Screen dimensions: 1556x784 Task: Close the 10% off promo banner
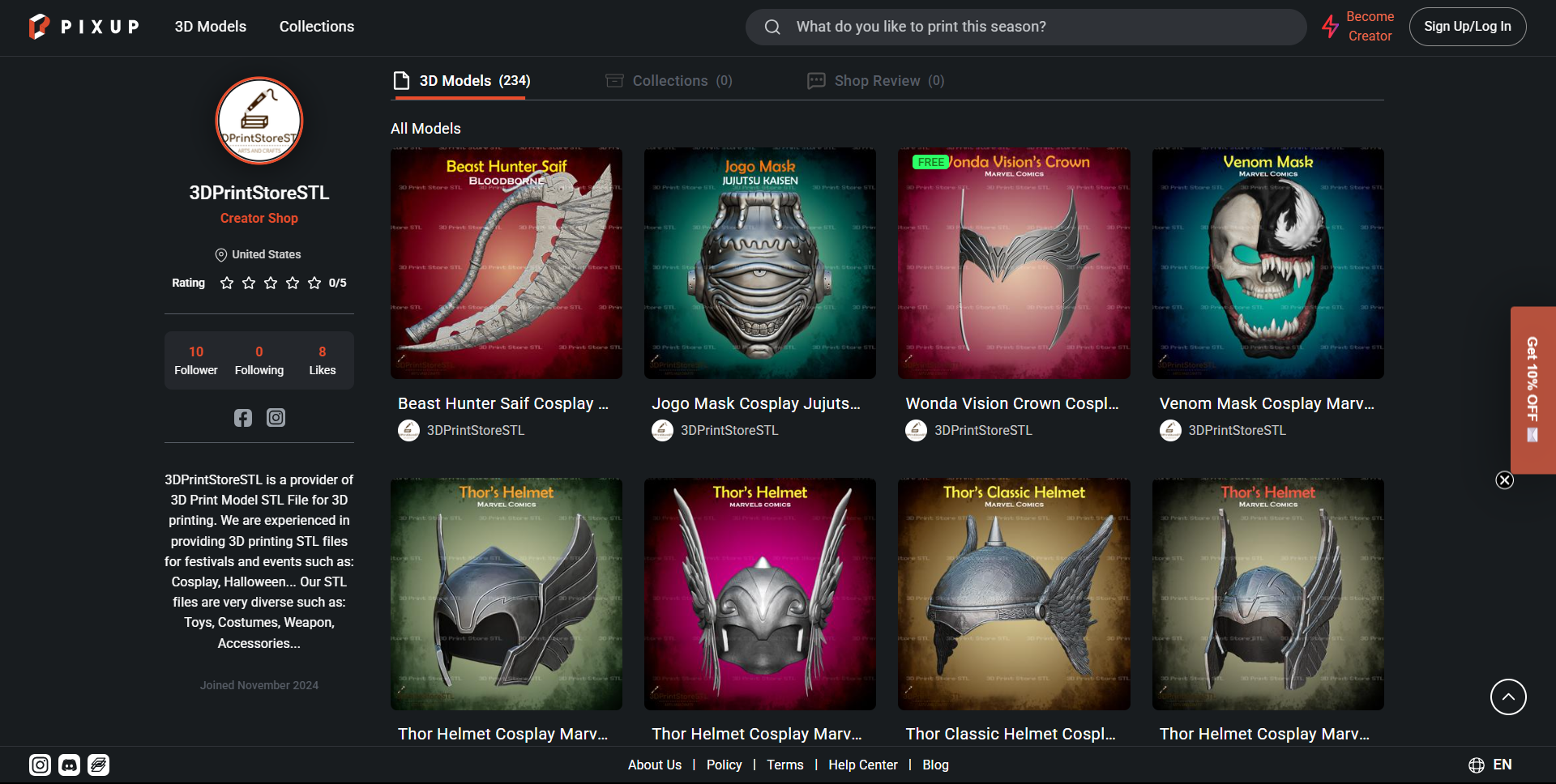click(1504, 480)
